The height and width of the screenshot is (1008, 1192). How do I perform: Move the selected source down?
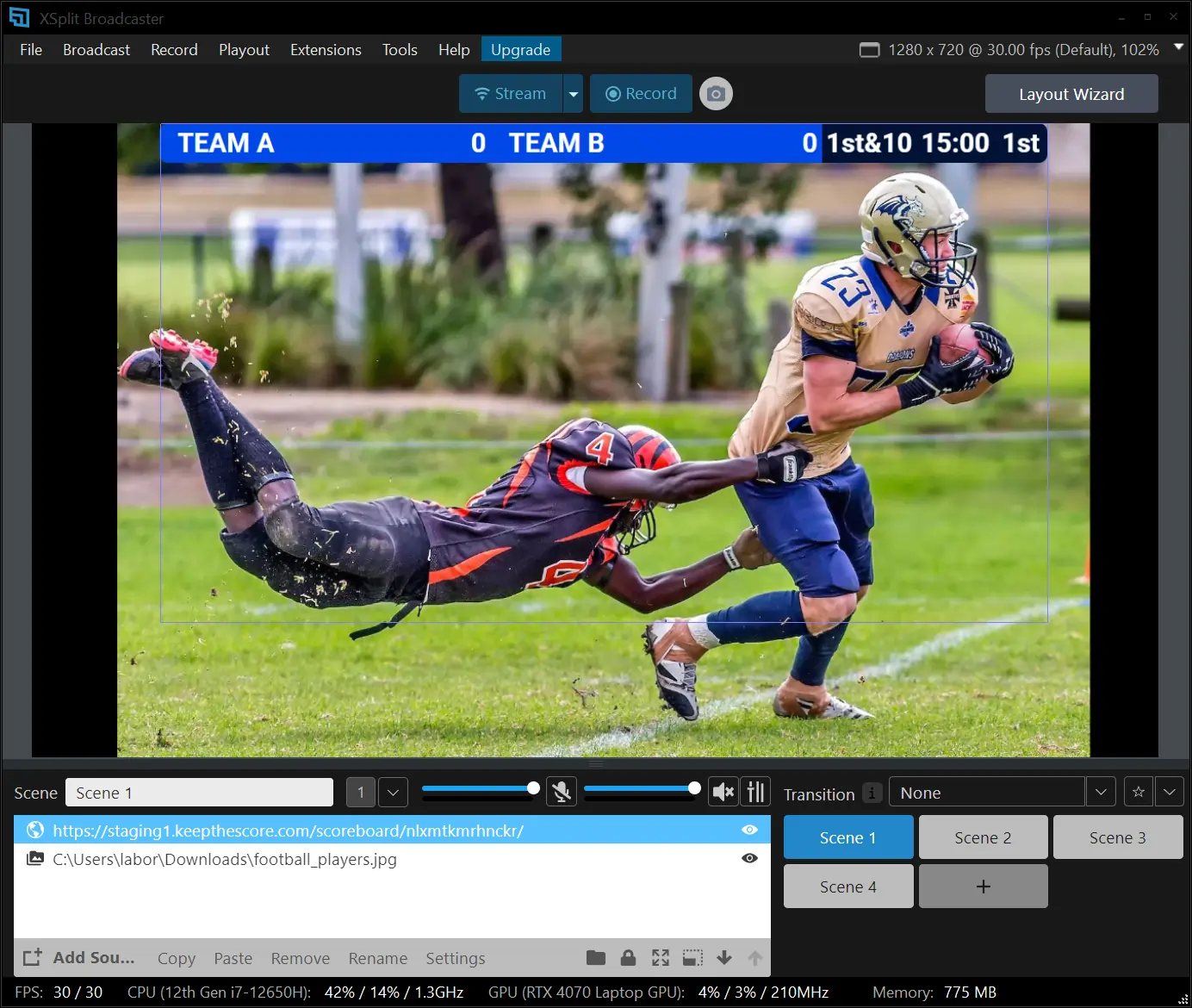(x=724, y=957)
